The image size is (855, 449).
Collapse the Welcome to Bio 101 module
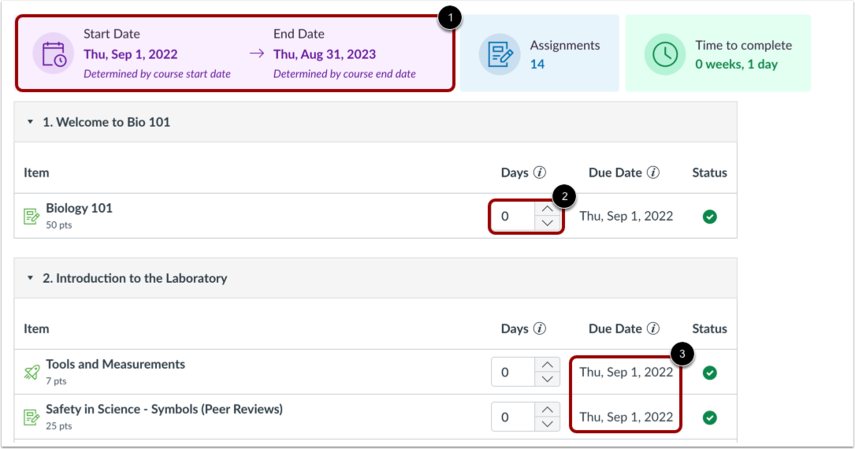tap(30, 122)
